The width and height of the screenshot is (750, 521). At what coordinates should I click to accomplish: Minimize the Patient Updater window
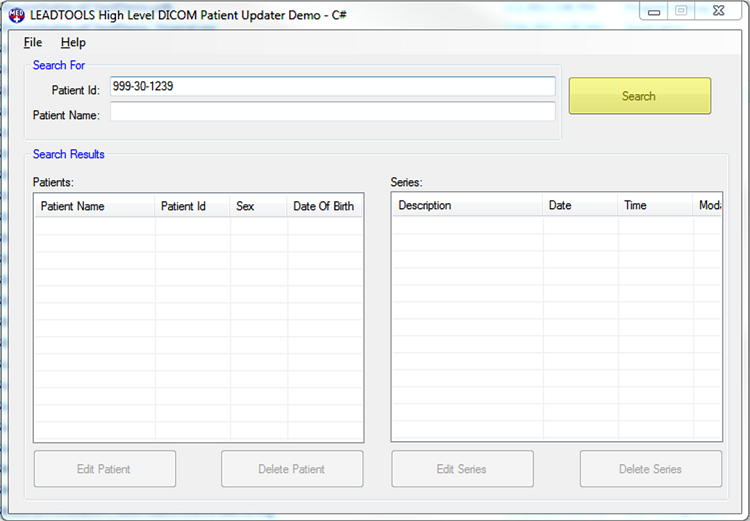click(x=655, y=12)
